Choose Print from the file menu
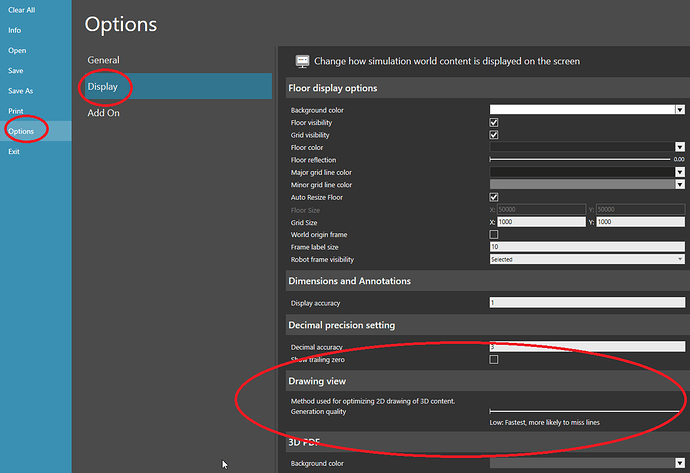The image size is (690, 473). click(16, 111)
